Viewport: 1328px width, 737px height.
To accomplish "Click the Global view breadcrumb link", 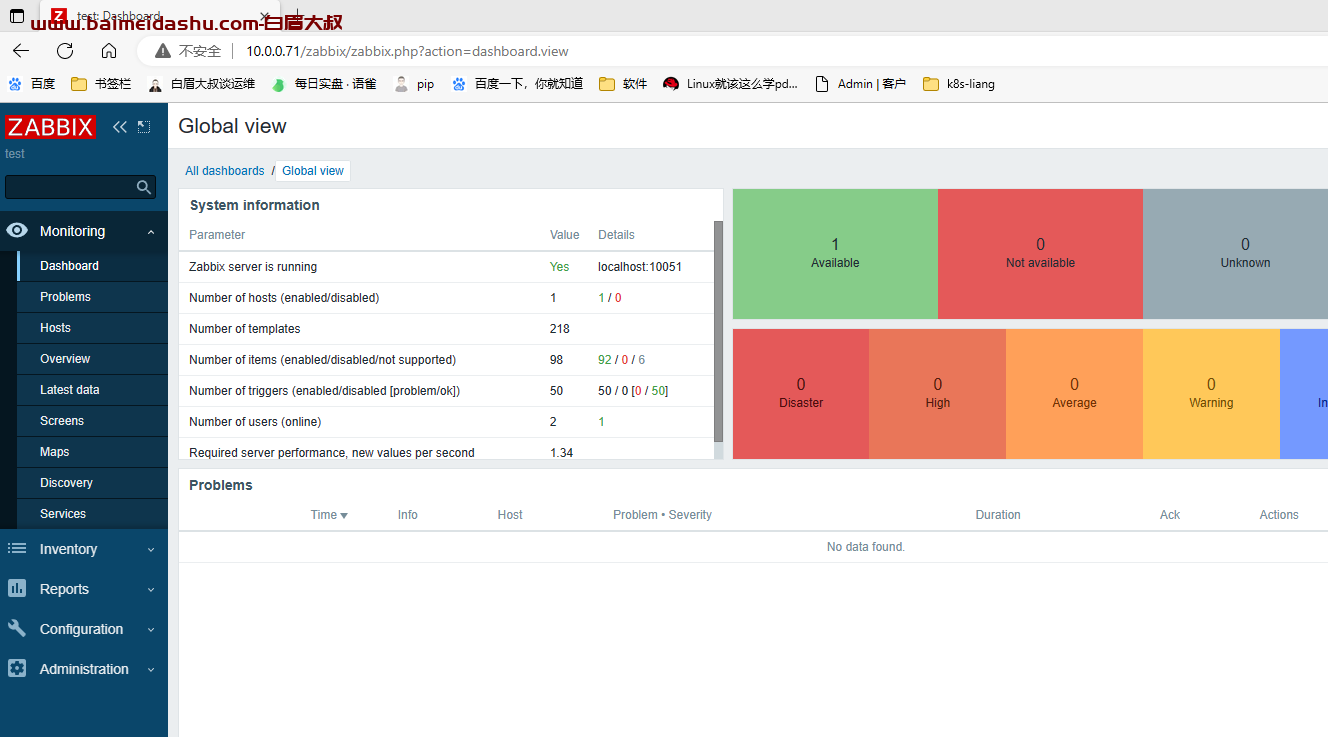I will (x=313, y=171).
